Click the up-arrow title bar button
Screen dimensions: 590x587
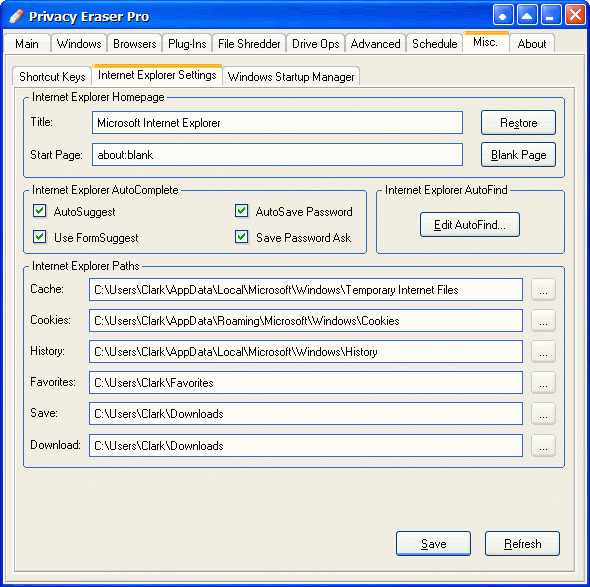[x=527, y=15]
